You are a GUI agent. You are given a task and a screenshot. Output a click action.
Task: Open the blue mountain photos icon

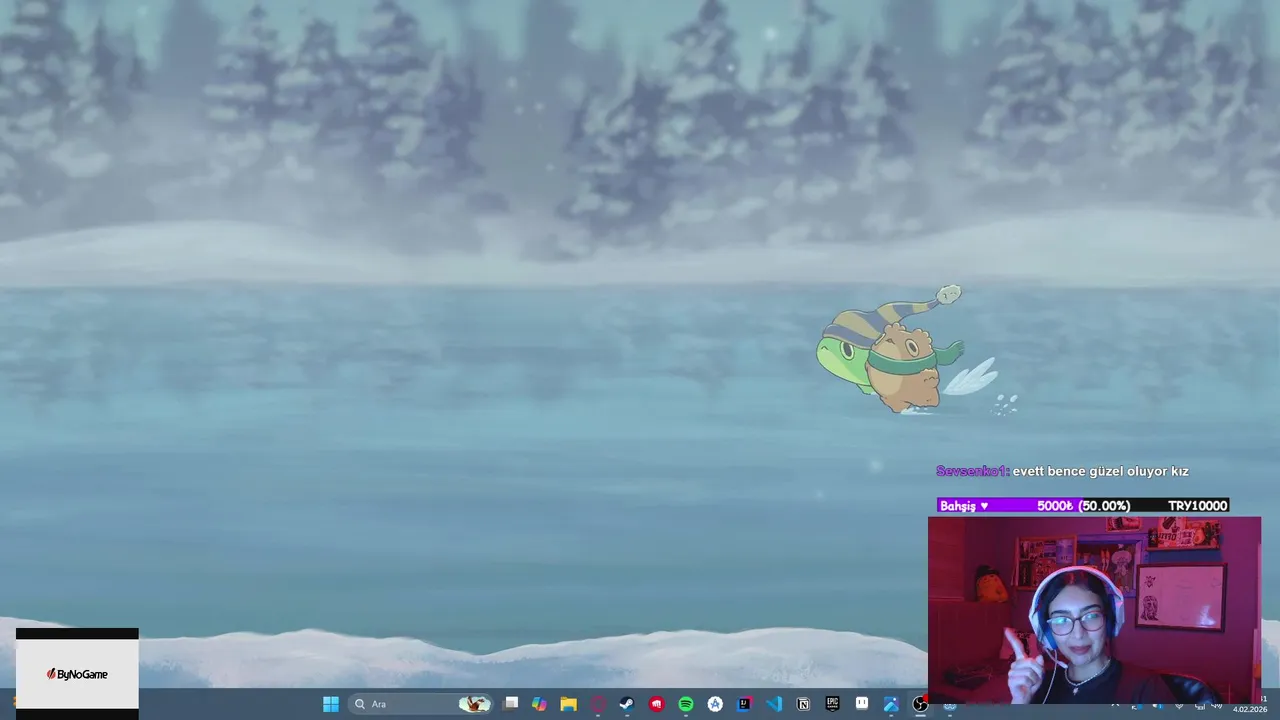pyautogui.click(x=891, y=704)
